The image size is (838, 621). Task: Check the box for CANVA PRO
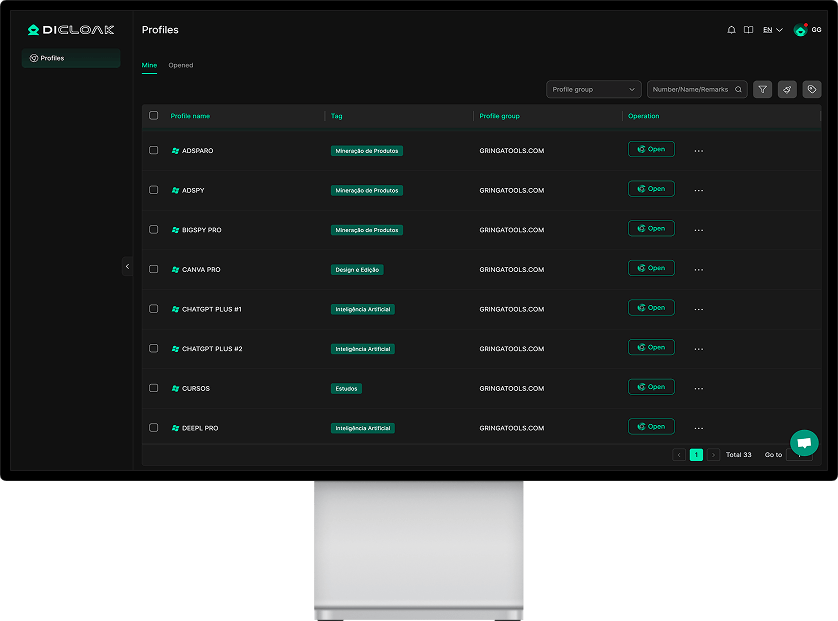154,269
